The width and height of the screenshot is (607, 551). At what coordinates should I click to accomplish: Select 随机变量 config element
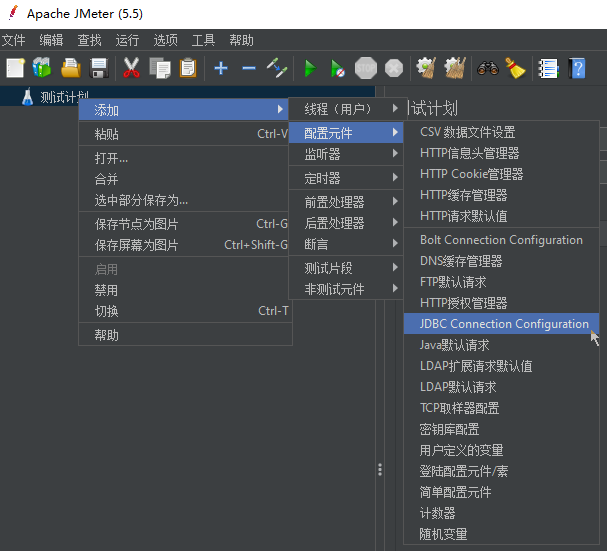[x=501, y=534]
